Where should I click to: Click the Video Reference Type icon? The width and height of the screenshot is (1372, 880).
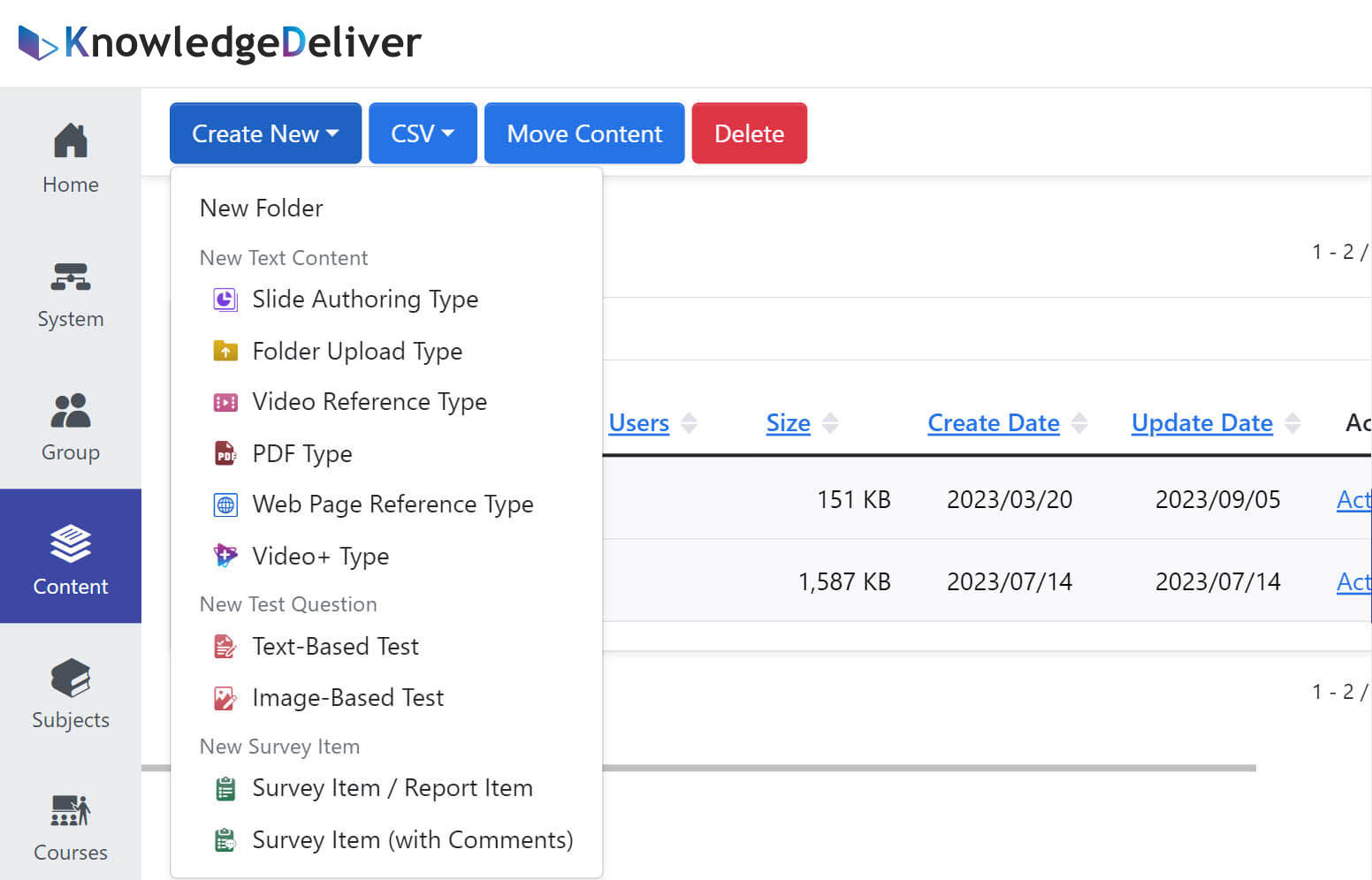click(x=225, y=402)
